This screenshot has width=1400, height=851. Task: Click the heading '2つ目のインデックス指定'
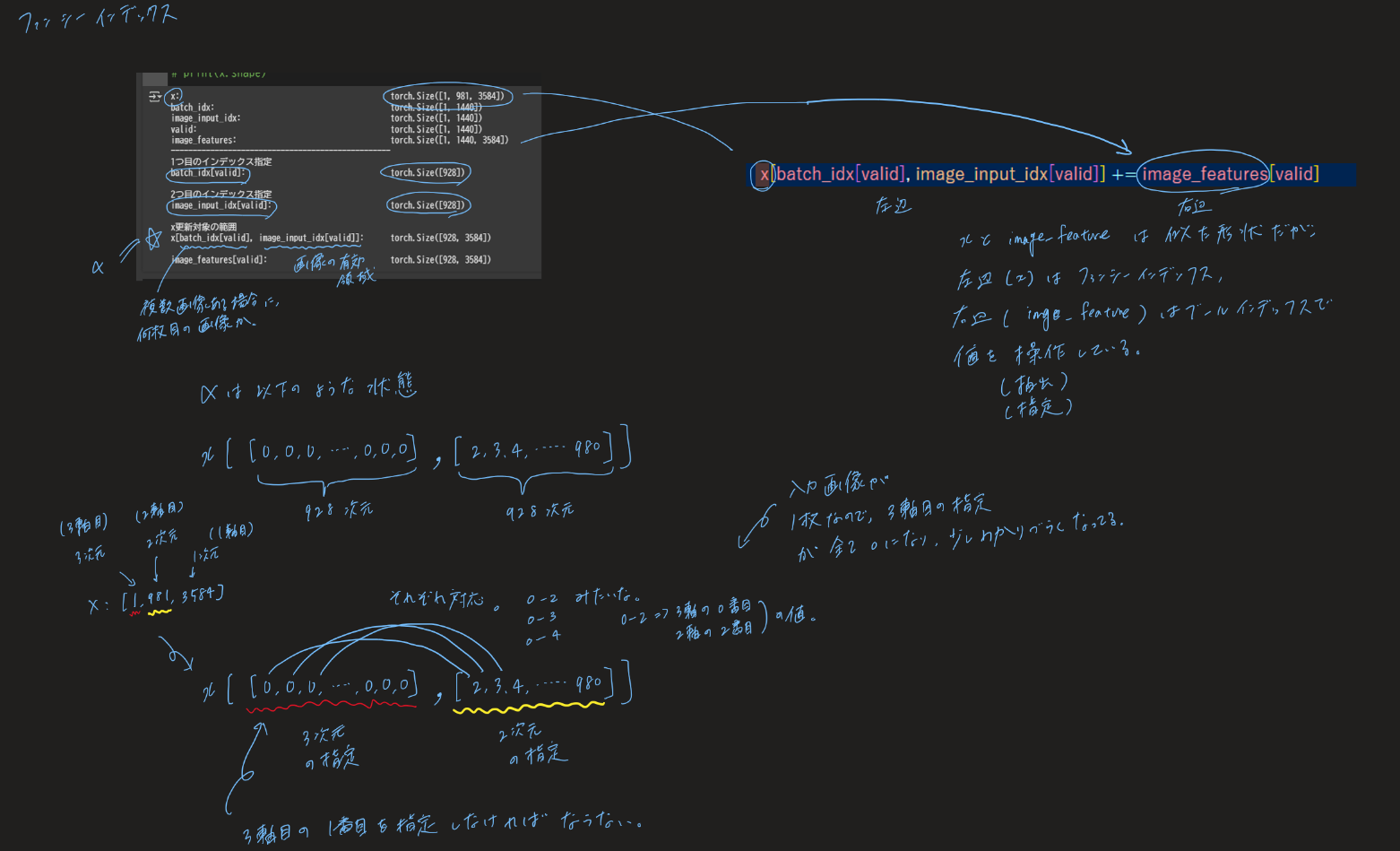[x=221, y=194]
